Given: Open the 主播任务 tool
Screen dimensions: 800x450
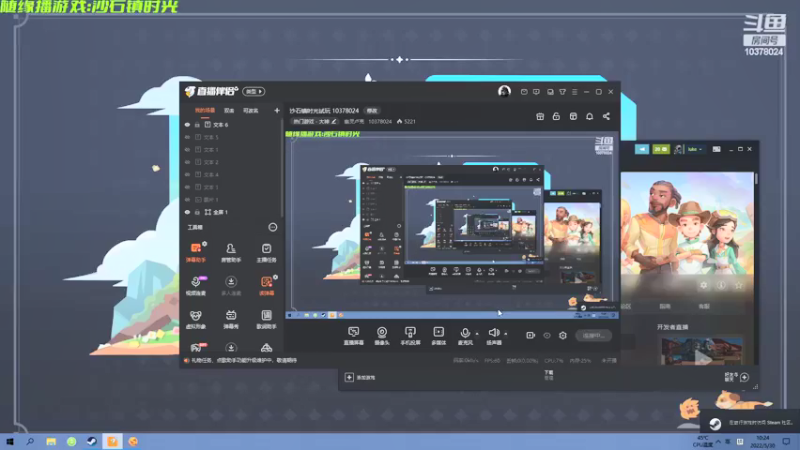Looking at the screenshot, I should [266, 252].
